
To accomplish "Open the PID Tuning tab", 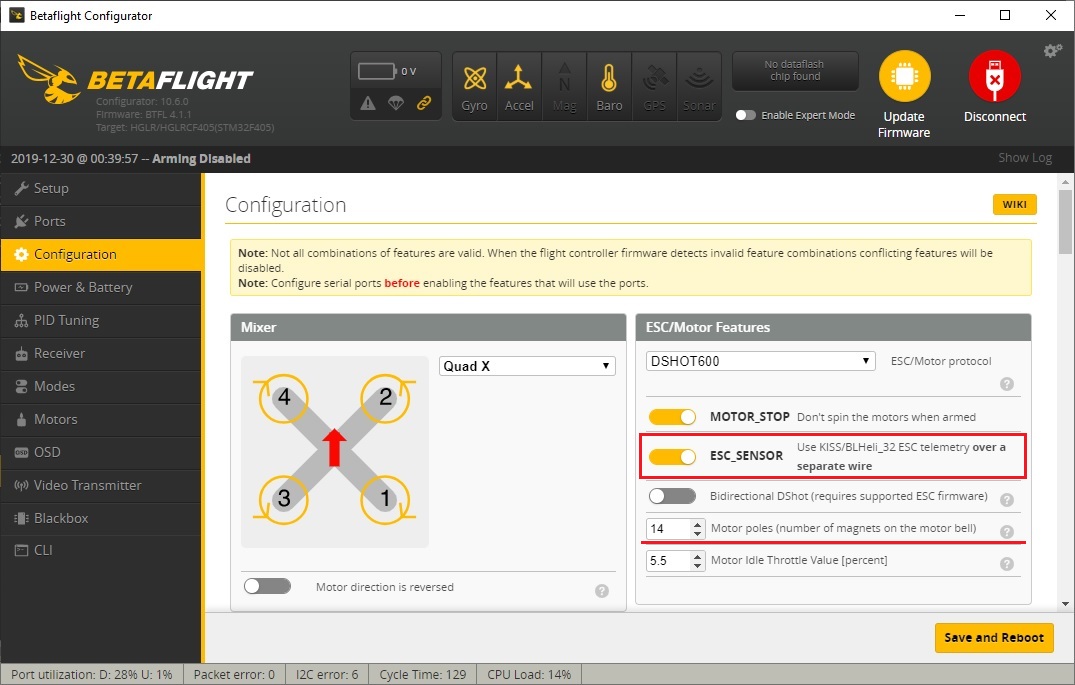I will click(101, 320).
